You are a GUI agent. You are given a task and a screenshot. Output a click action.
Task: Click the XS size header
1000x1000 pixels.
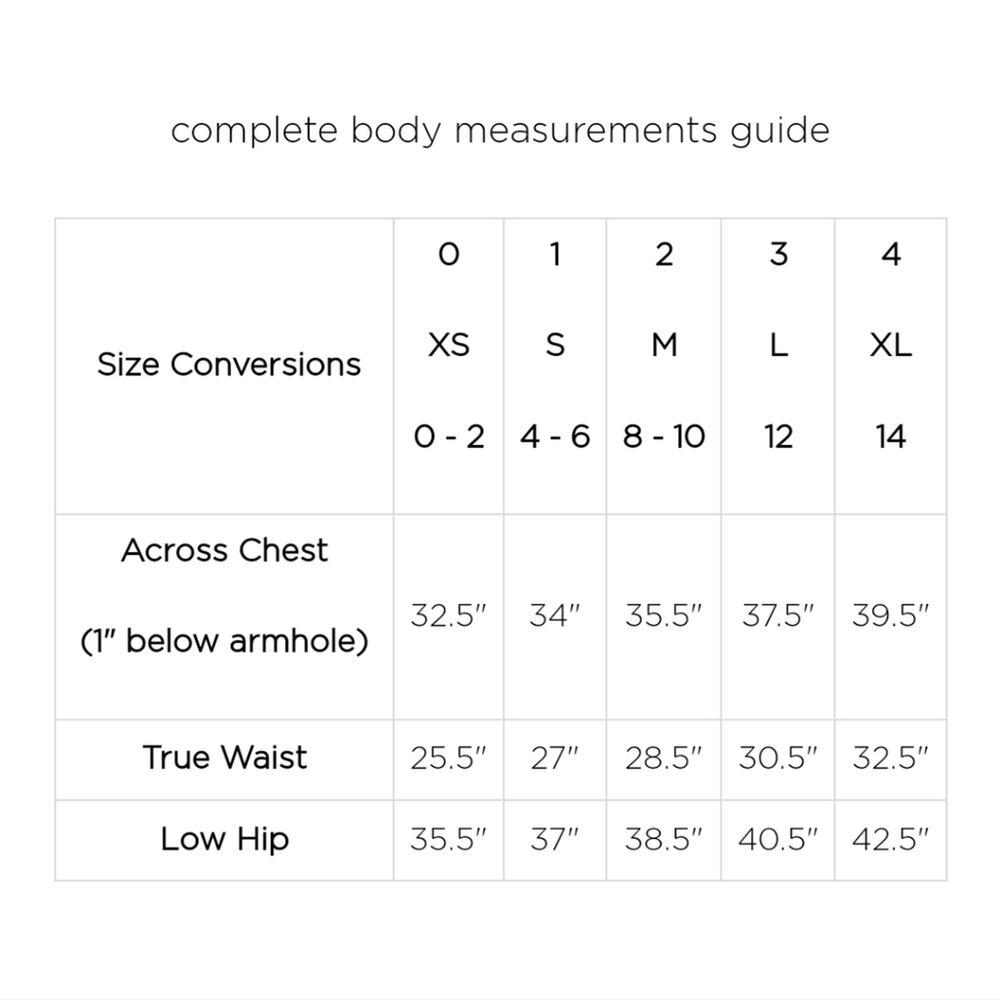pyautogui.click(x=449, y=345)
